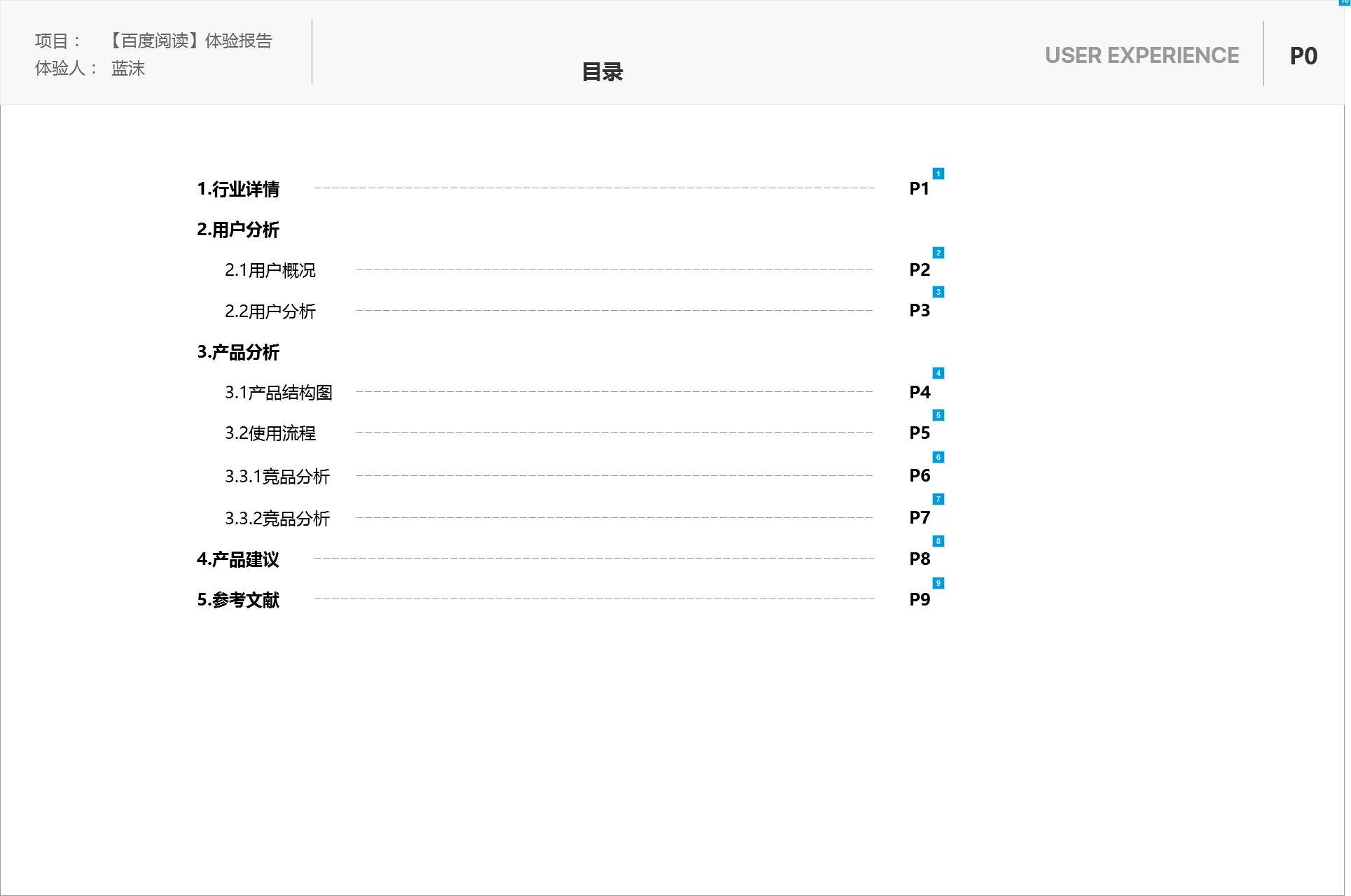
Task: Navigate to P9 参考文献 page
Action: point(919,600)
